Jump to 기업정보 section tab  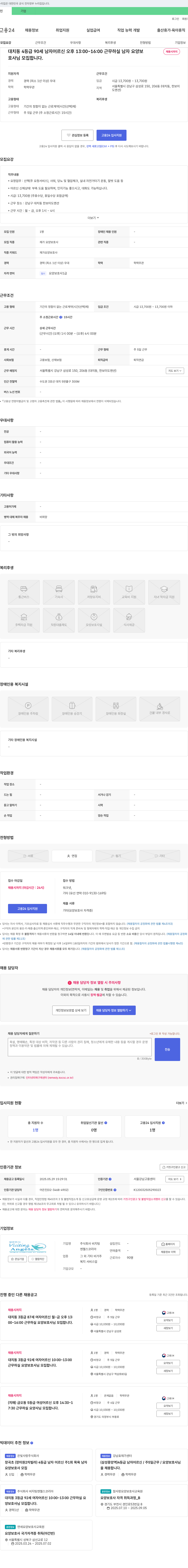pyautogui.click(x=180, y=43)
